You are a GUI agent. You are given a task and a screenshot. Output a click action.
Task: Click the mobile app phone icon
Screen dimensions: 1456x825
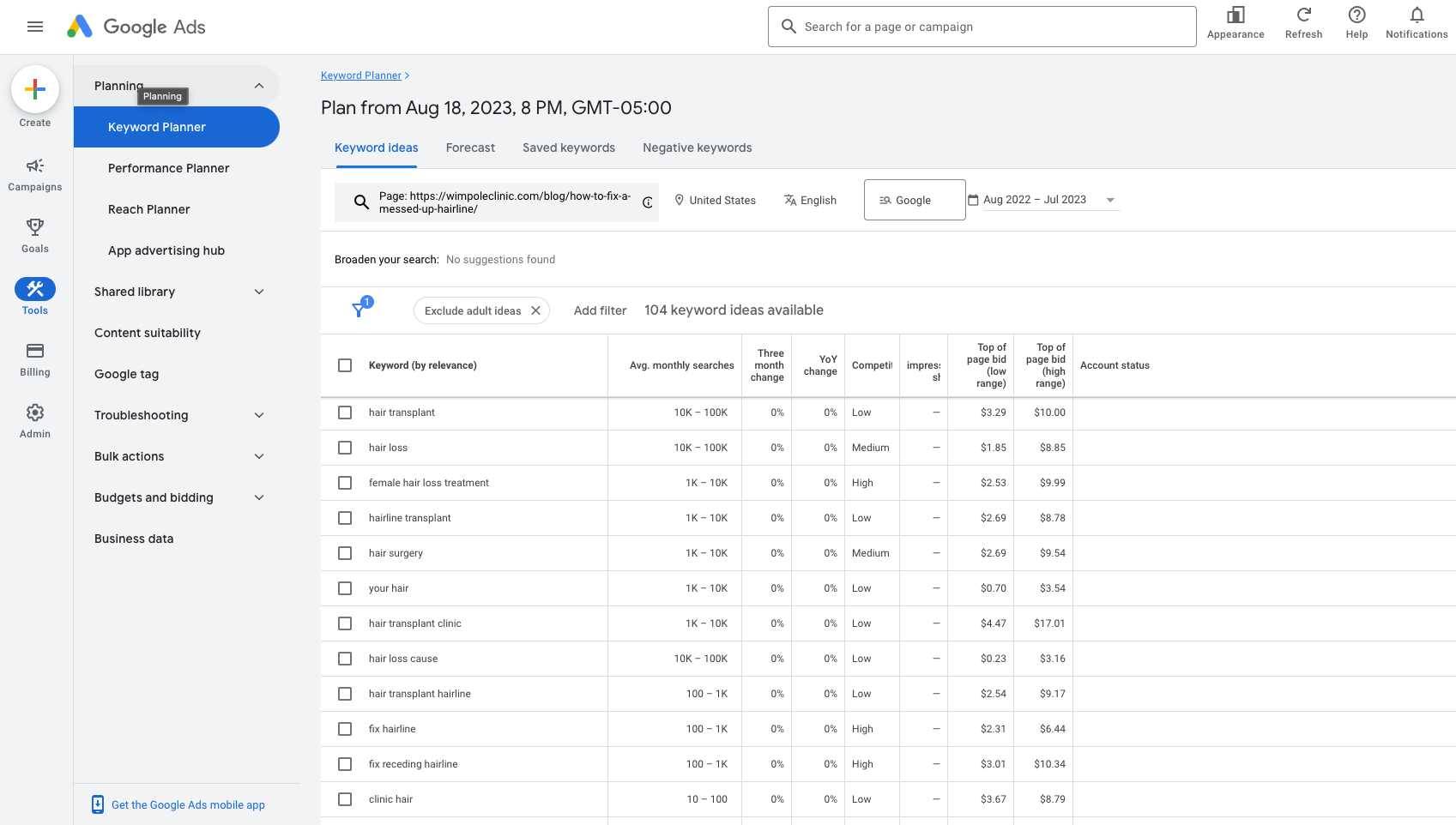pyautogui.click(x=98, y=804)
